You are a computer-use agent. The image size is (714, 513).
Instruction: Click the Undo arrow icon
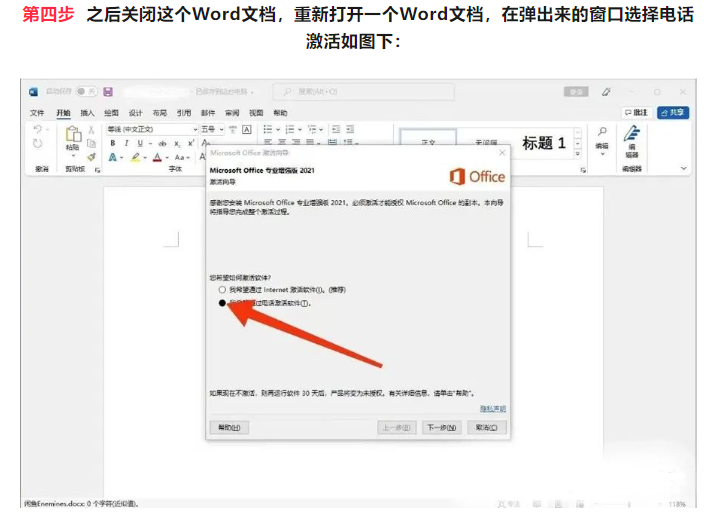point(38,130)
